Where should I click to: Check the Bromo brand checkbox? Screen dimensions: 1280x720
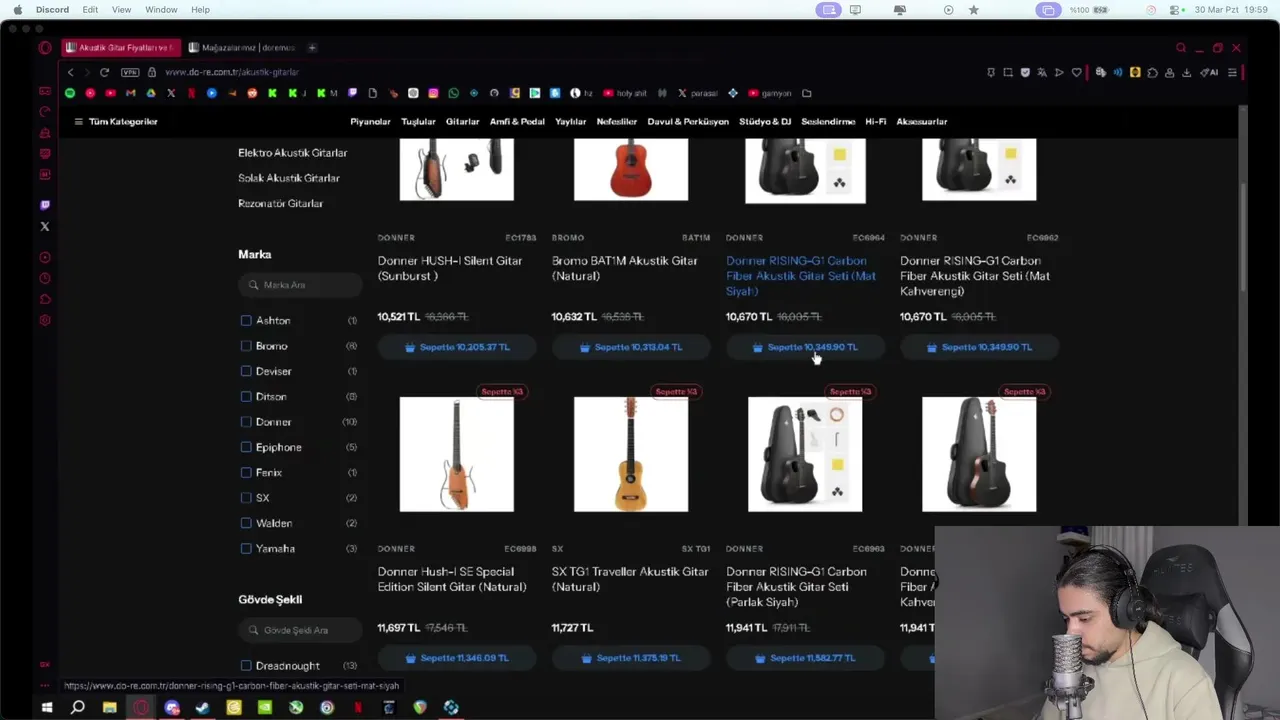tap(246, 346)
